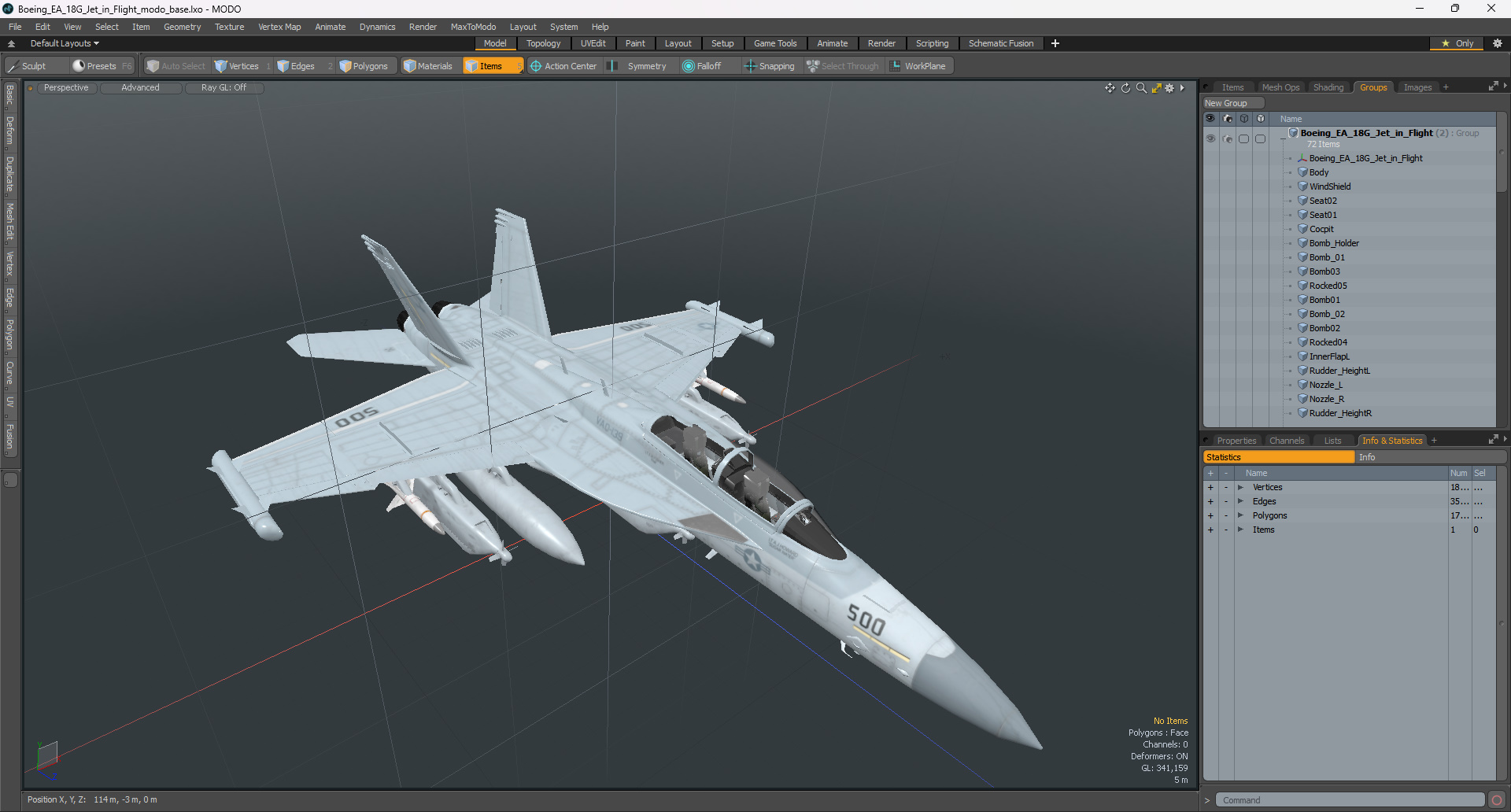
Task: Click the New Group button
Action: tap(1232, 103)
